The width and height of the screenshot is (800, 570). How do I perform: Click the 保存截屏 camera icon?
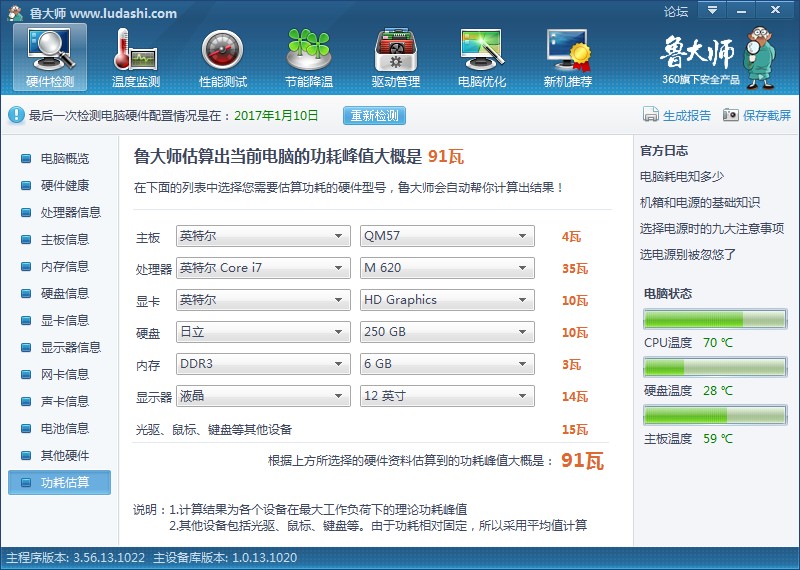[x=730, y=115]
